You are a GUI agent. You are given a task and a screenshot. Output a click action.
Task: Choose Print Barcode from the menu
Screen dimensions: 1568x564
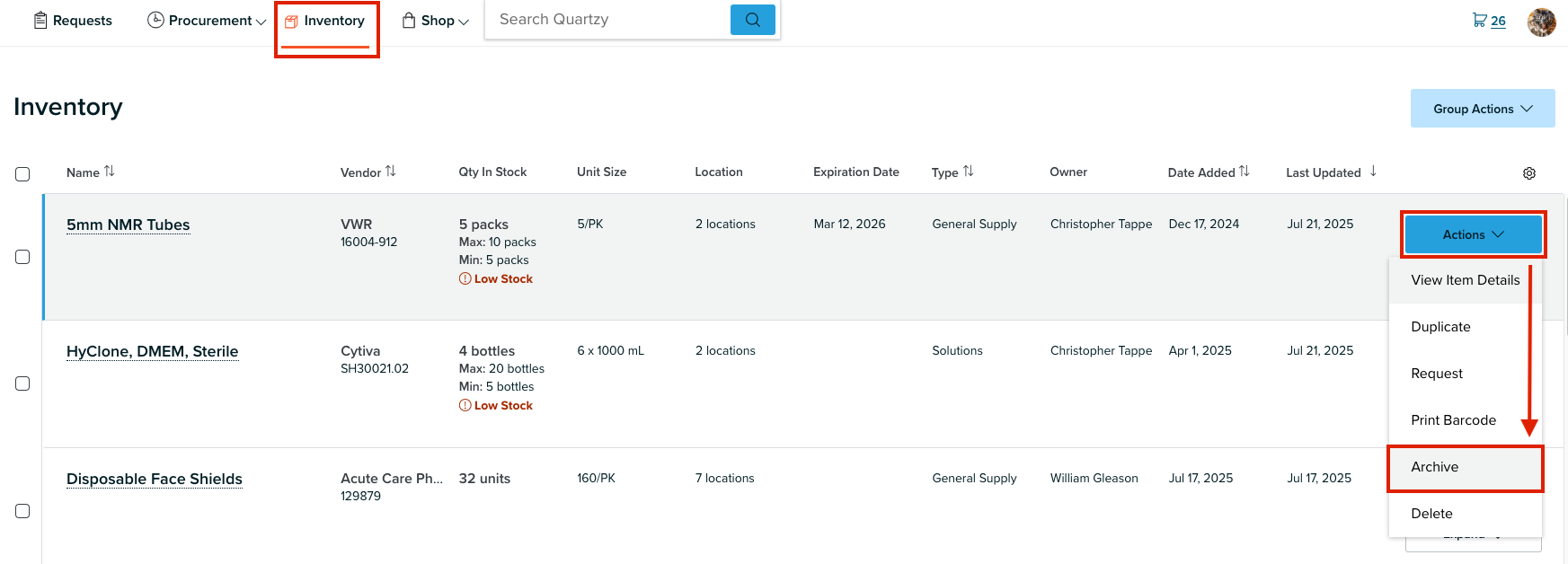(x=1466, y=420)
